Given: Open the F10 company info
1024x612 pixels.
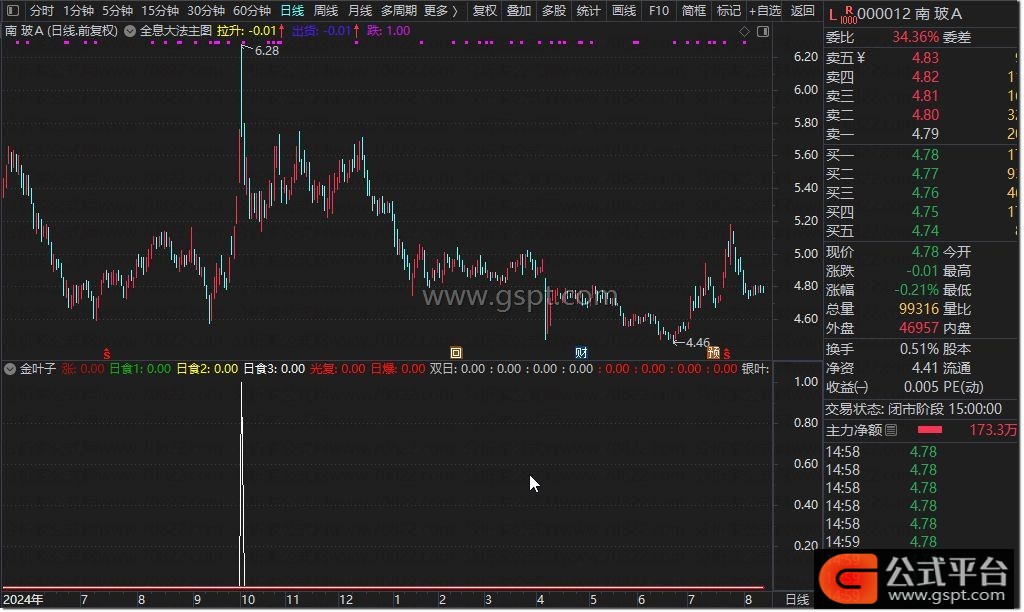Looking at the screenshot, I should [659, 10].
